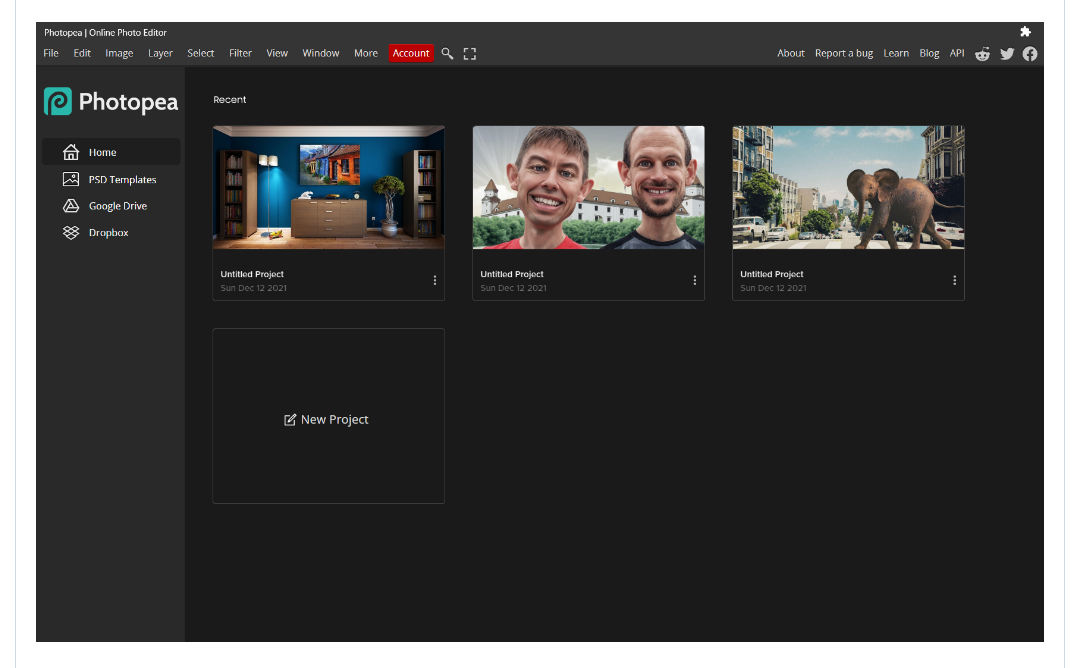Image resolution: width=1072 pixels, height=668 pixels.
Task: Open the elephant street scene project thumbnail
Action: pos(848,187)
